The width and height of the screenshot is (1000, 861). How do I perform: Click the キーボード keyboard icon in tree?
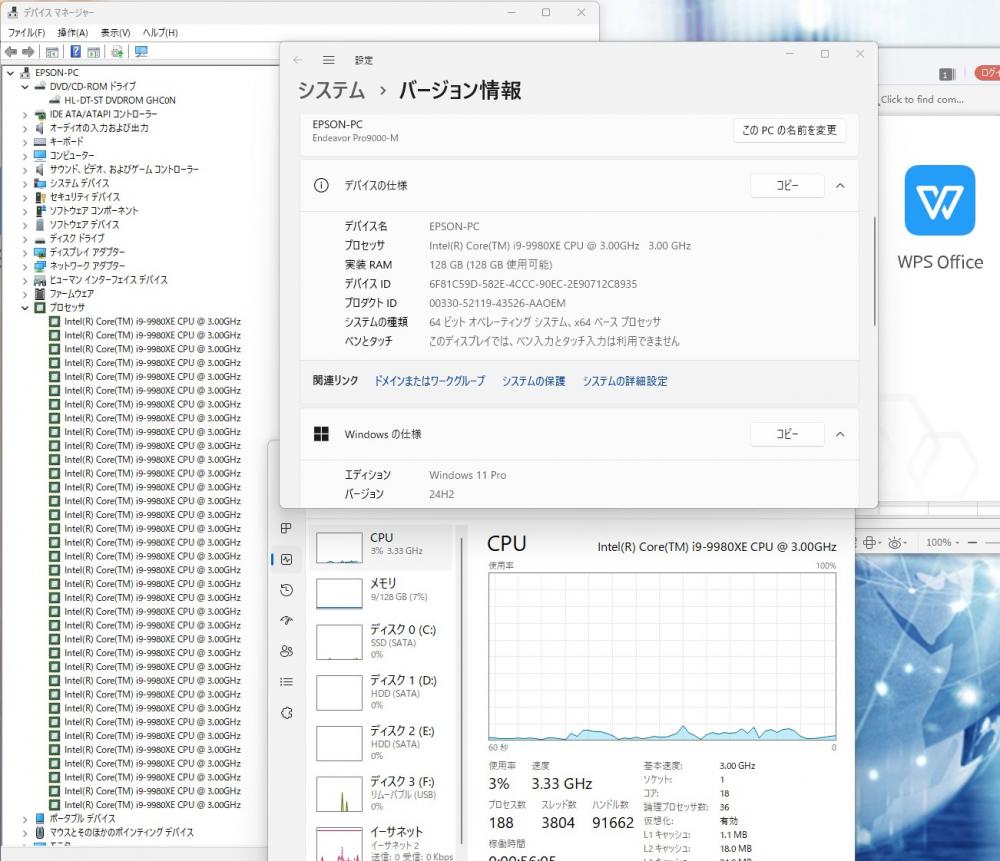(x=40, y=142)
